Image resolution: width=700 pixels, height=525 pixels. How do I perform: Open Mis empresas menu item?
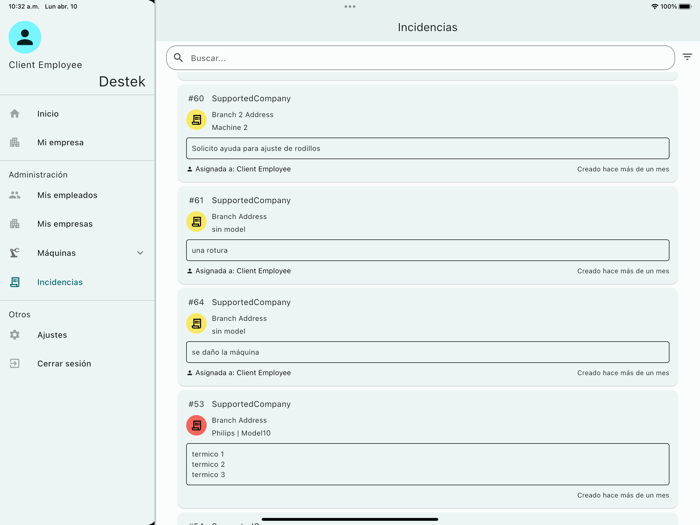point(78,224)
